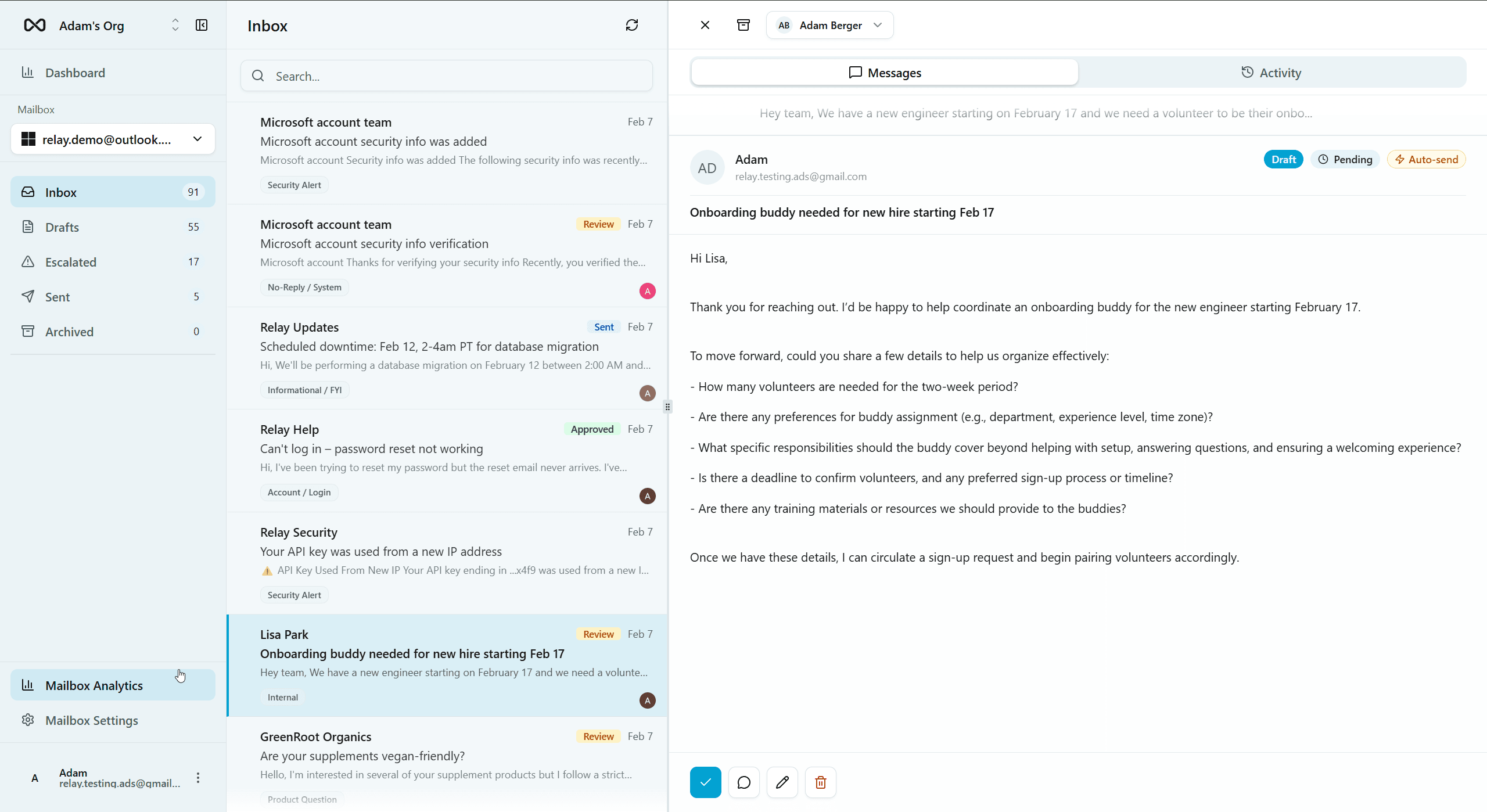
Task: Toggle the Pending status on the draft
Action: (x=1345, y=159)
